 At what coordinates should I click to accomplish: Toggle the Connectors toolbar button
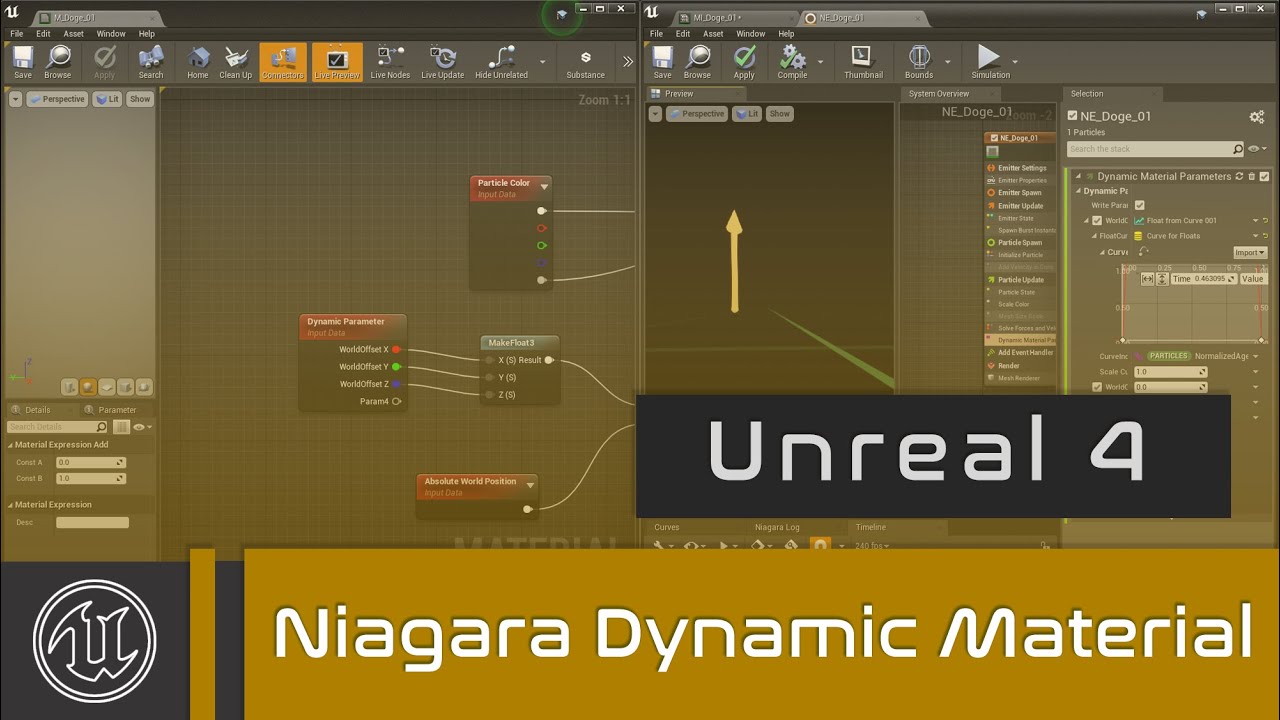(283, 62)
